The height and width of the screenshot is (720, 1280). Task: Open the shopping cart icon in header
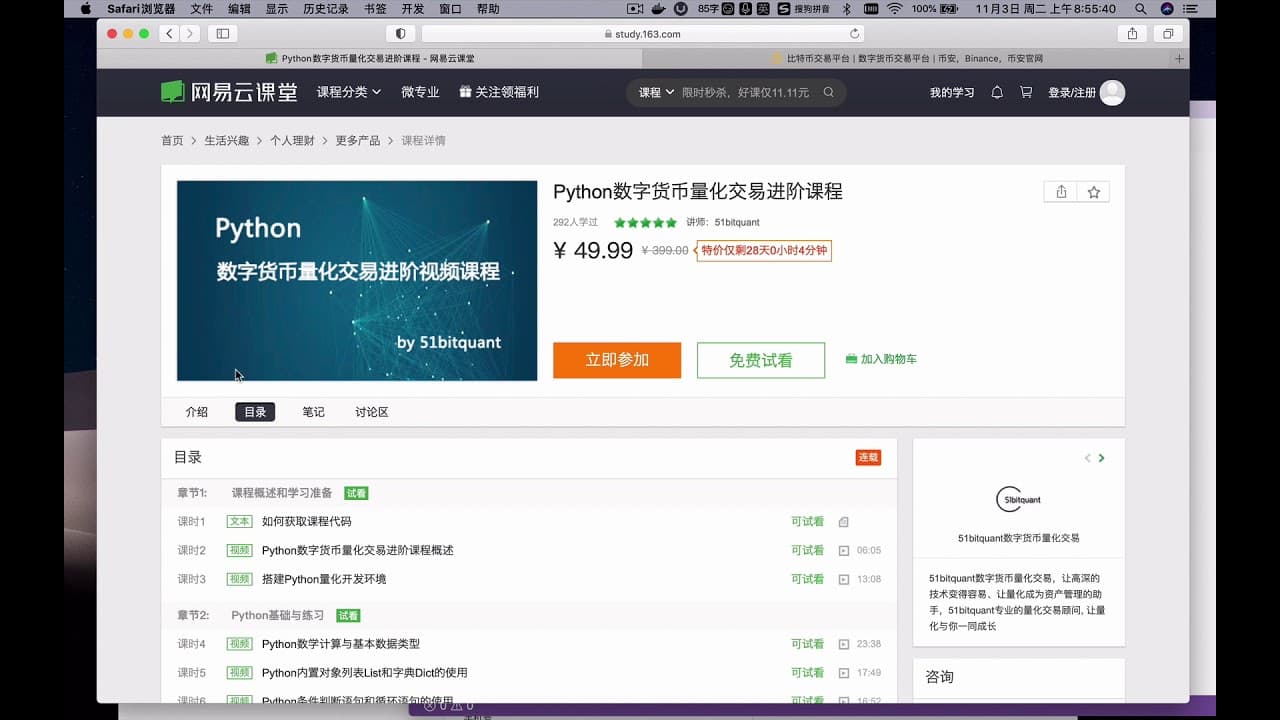click(x=1026, y=92)
